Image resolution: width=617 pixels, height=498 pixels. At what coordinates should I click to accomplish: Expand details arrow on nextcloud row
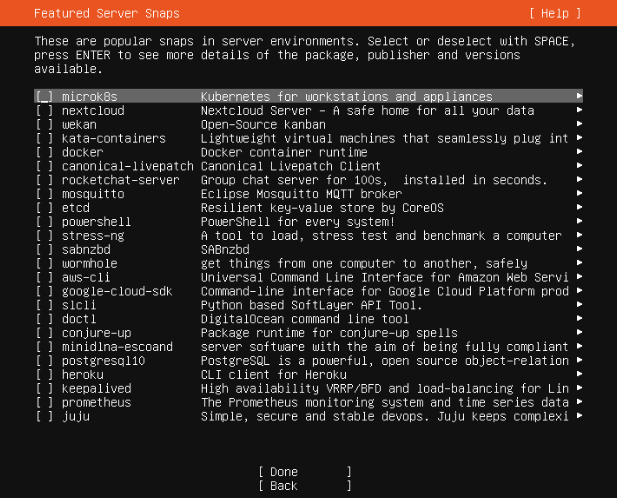pyautogui.click(x=579, y=110)
